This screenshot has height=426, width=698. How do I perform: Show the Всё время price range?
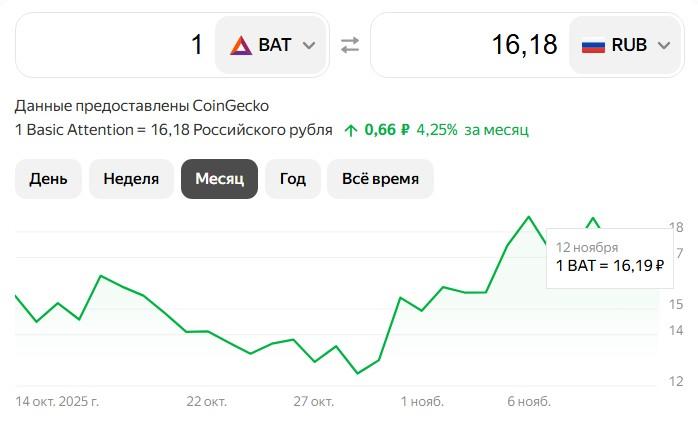(x=380, y=179)
